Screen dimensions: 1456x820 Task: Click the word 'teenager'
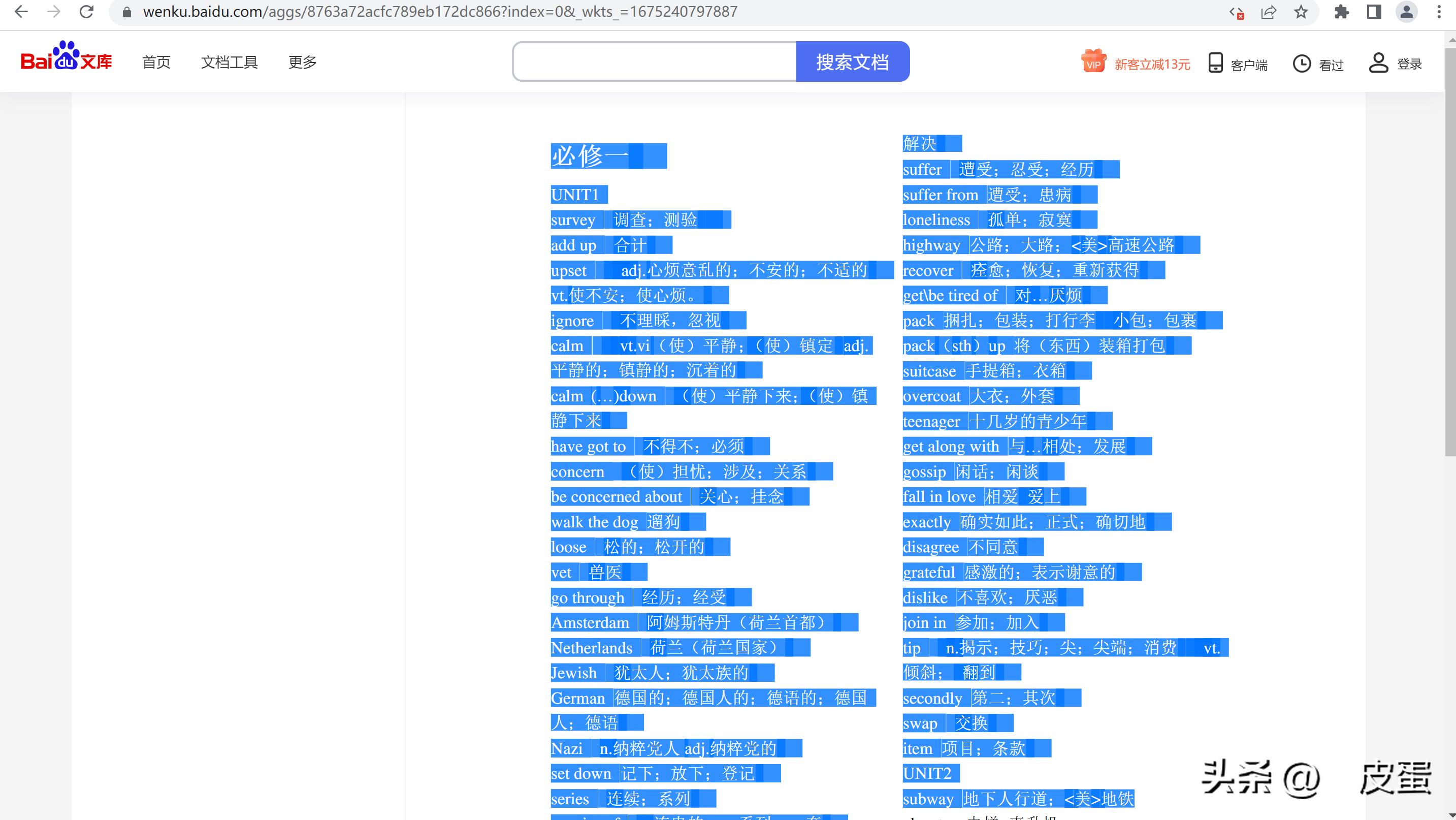(x=931, y=421)
